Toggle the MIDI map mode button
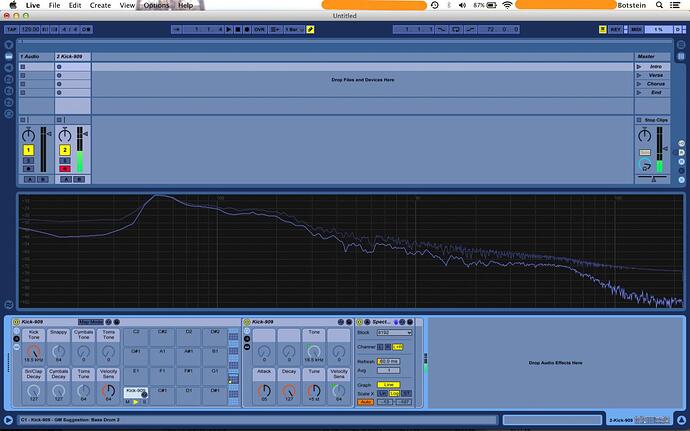This screenshot has width=690, height=431. coord(636,29)
